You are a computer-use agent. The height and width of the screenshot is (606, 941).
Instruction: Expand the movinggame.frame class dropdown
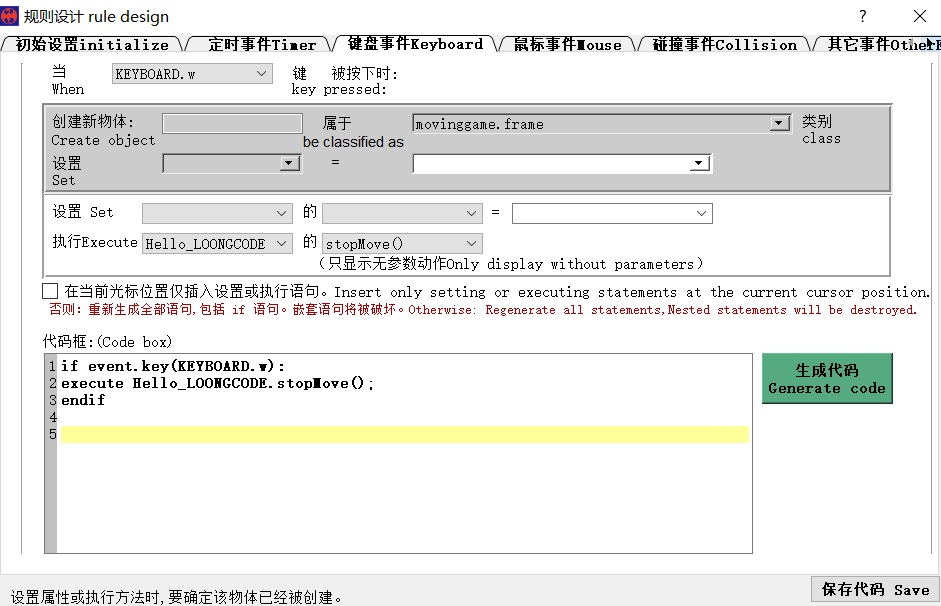(779, 124)
